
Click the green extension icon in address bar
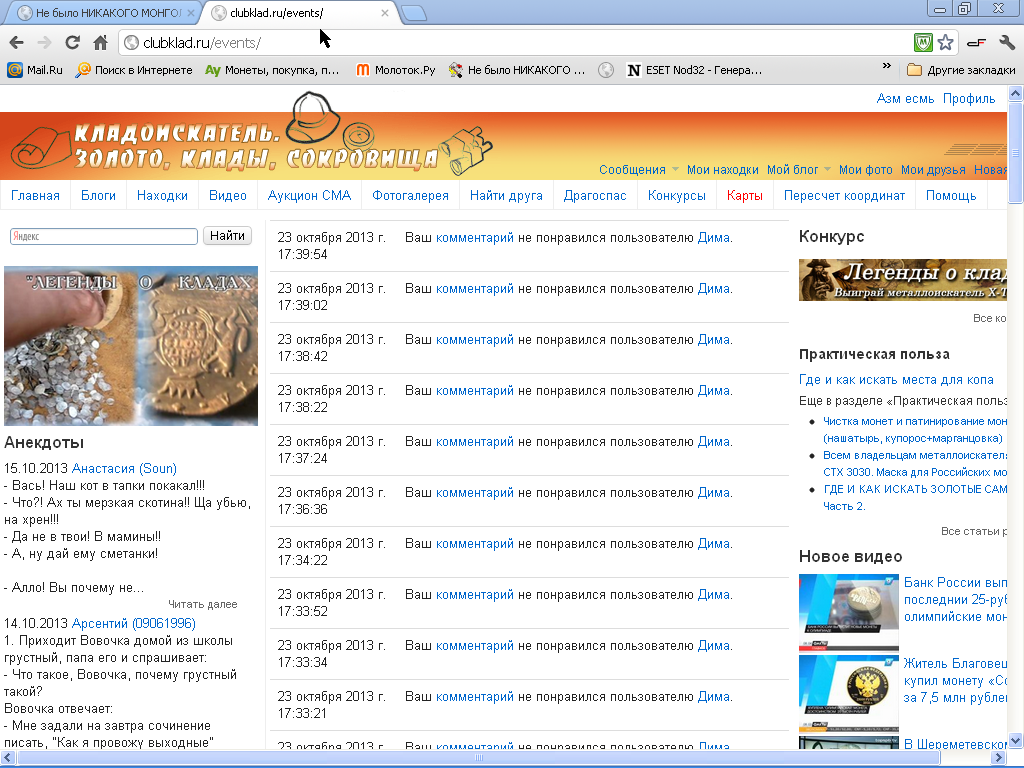click(923, 43)
